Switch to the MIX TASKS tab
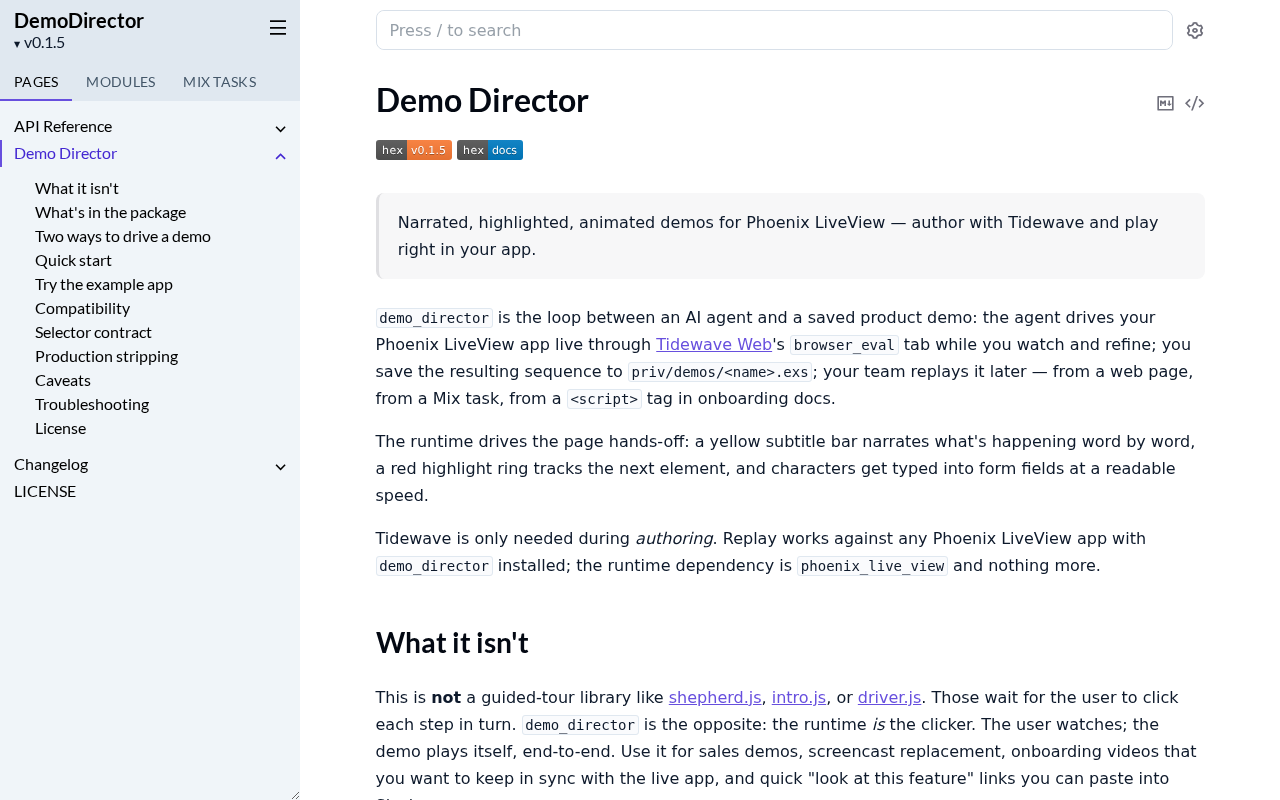Viewport: 1280px width, 800px height. tap(220, 82)
